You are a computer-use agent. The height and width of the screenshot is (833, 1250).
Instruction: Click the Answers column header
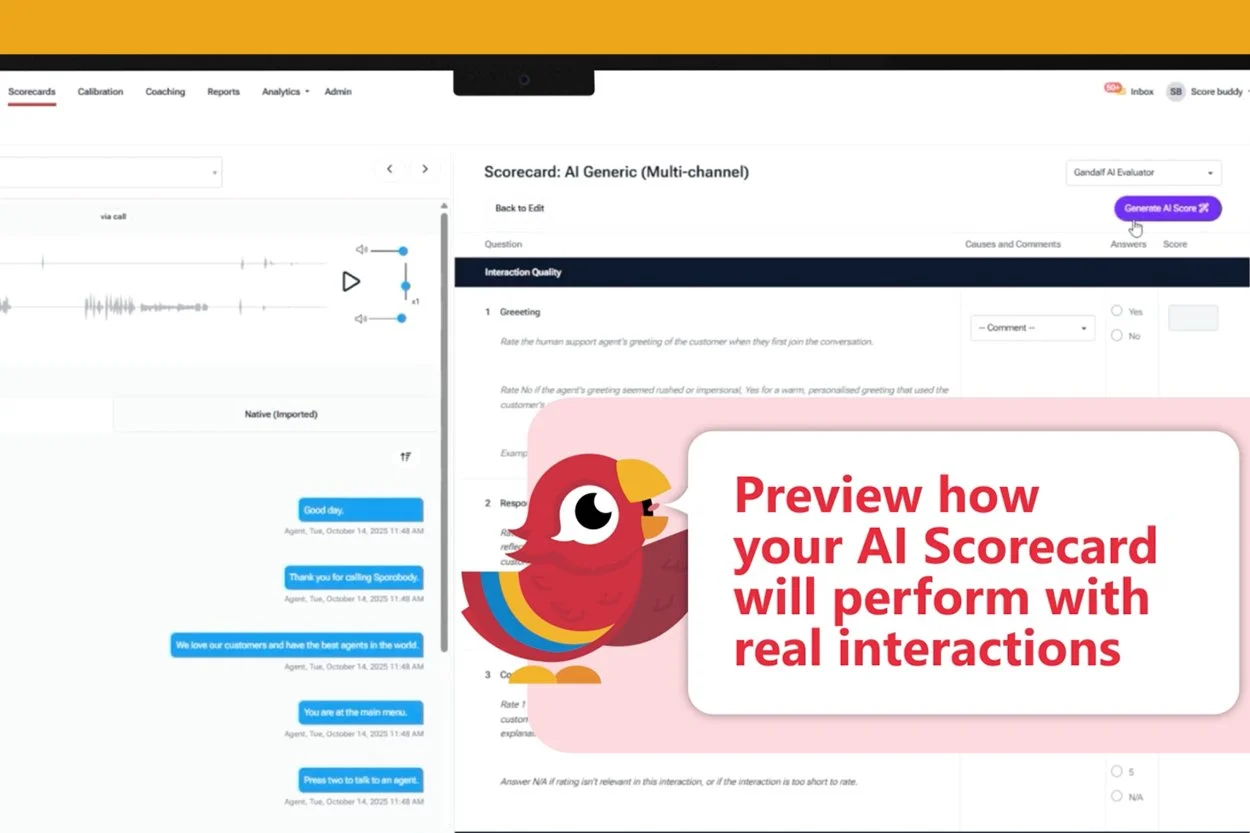[x=1128, y=244]
